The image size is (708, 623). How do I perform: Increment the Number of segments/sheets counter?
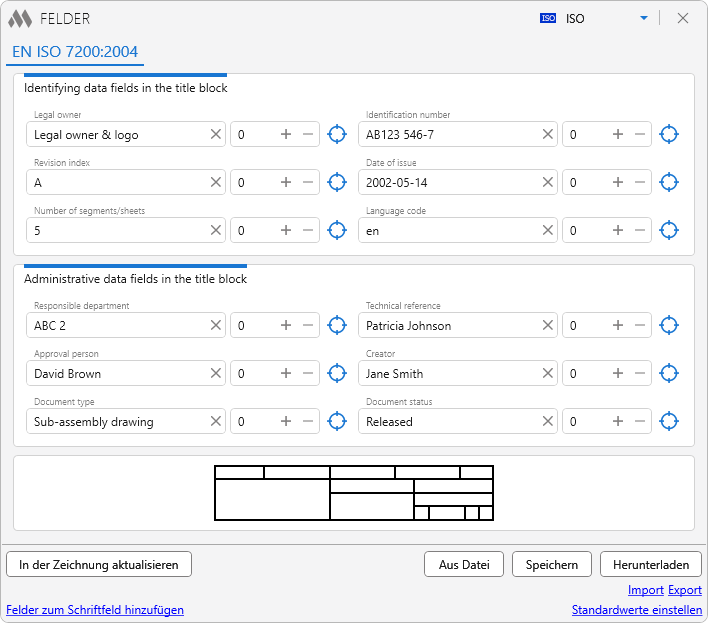tap(286, 230)
